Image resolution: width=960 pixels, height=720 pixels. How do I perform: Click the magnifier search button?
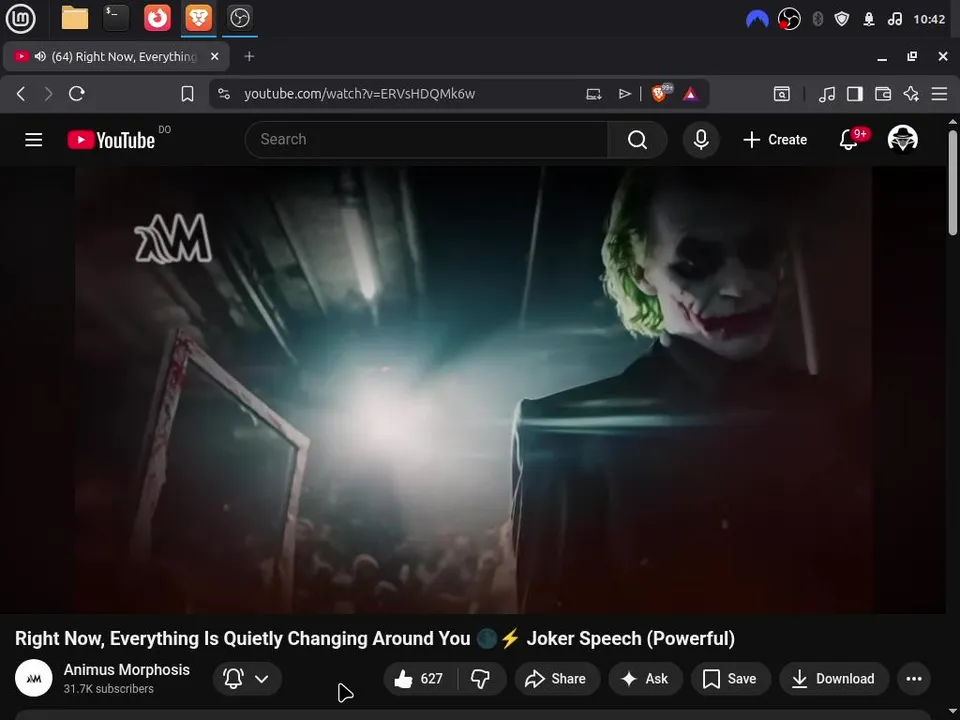pos(637,140)
